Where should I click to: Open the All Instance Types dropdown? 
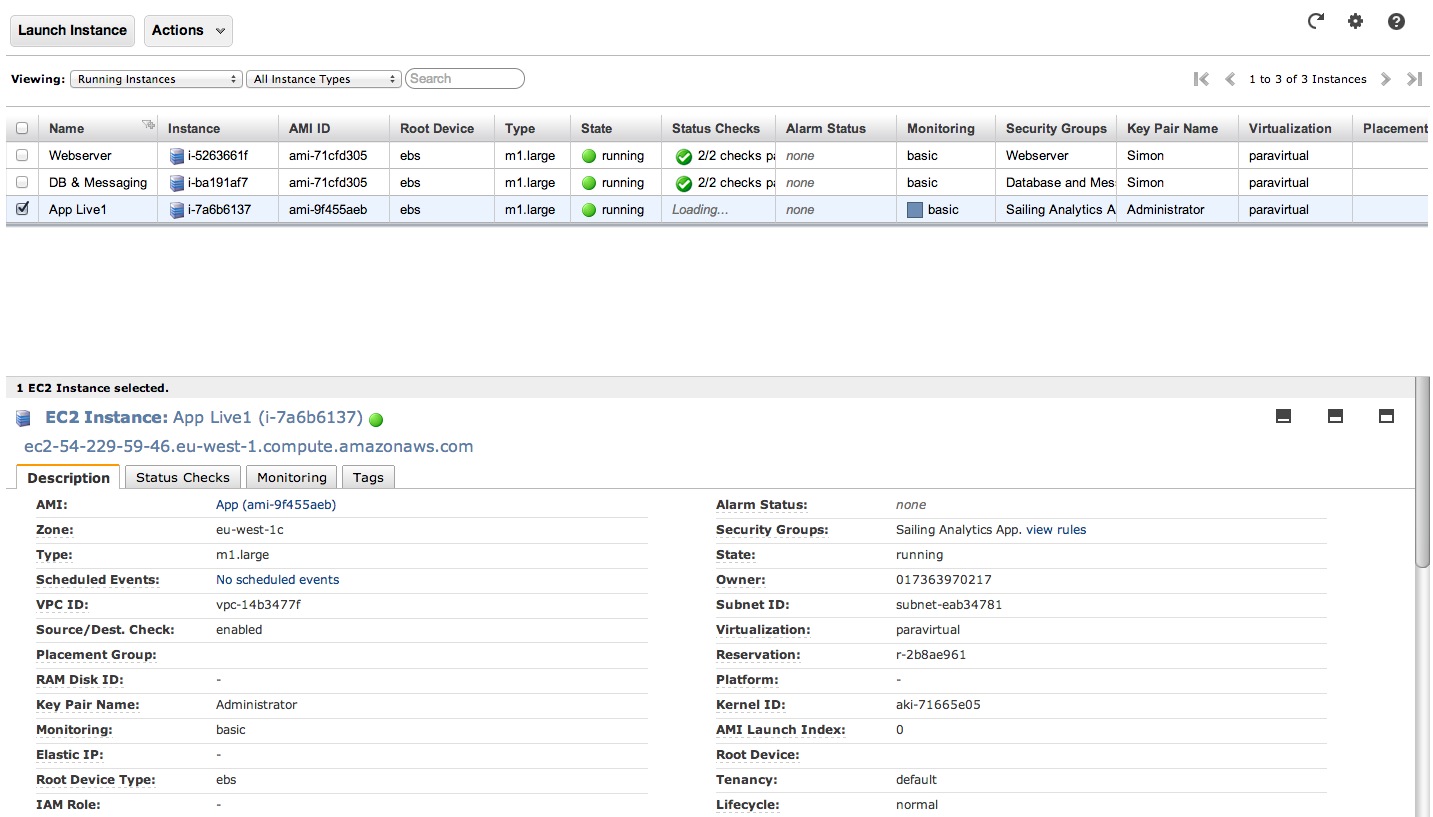(323, 79)
